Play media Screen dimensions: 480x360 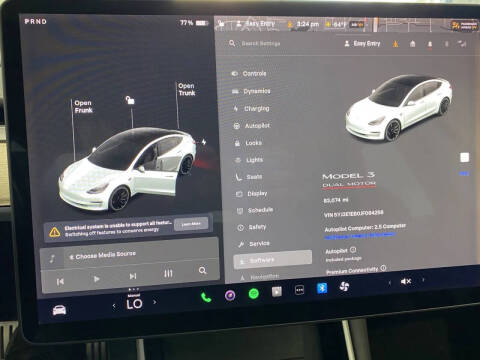[x=96, y=279]
